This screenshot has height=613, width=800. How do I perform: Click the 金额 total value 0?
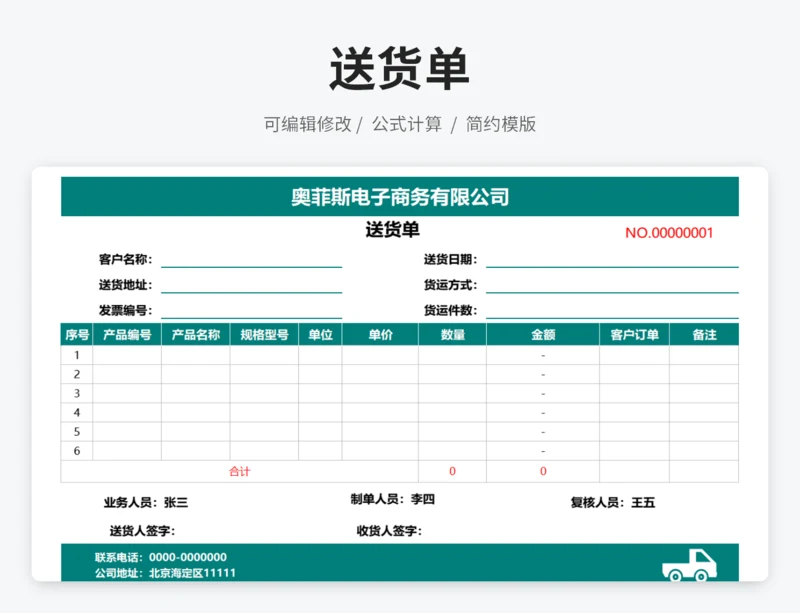[x=543, y=471]
